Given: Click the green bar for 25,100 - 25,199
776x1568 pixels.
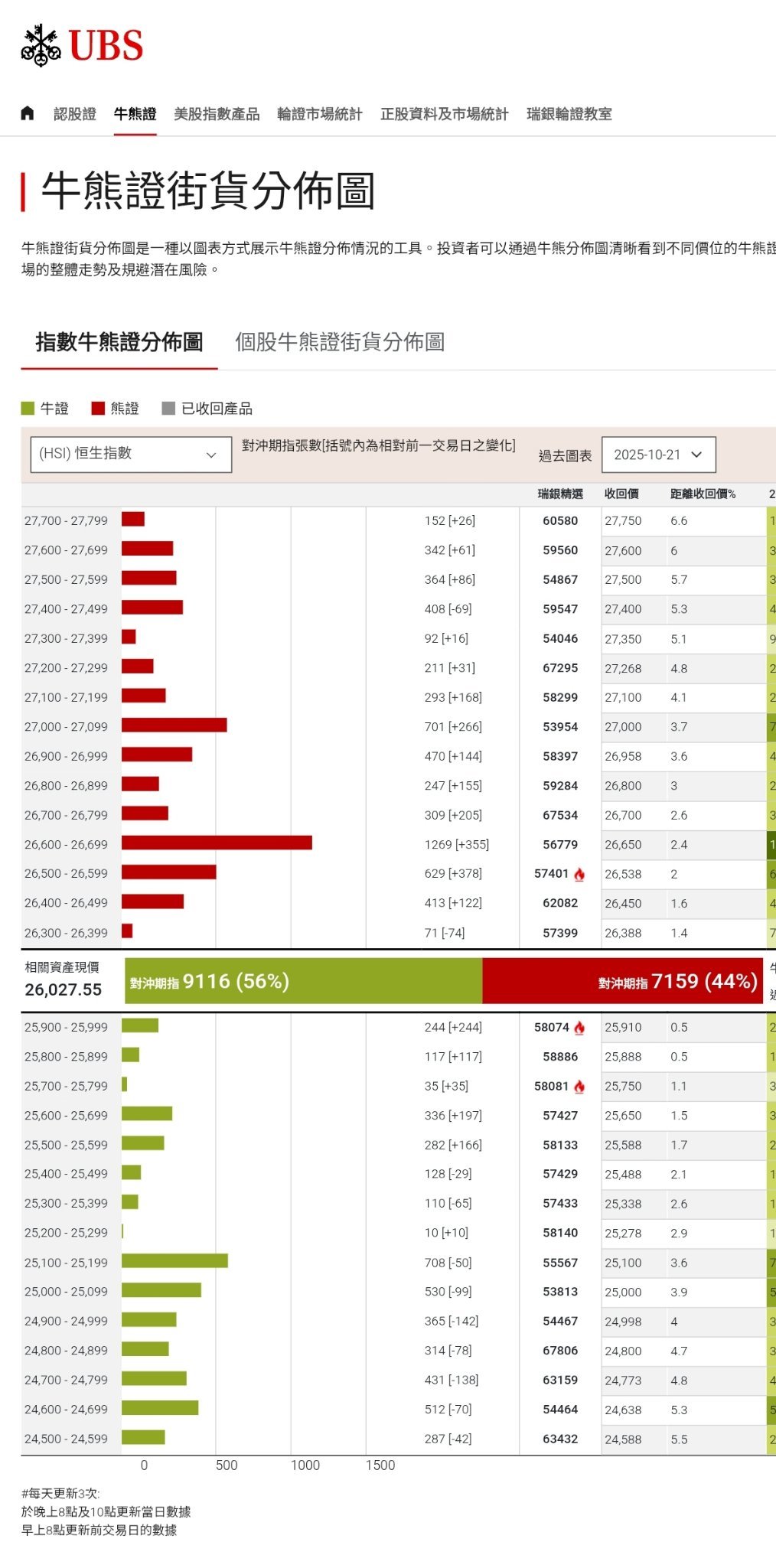Looking at the screenshot, I should pyautogui.click(x=174, y=1260).
